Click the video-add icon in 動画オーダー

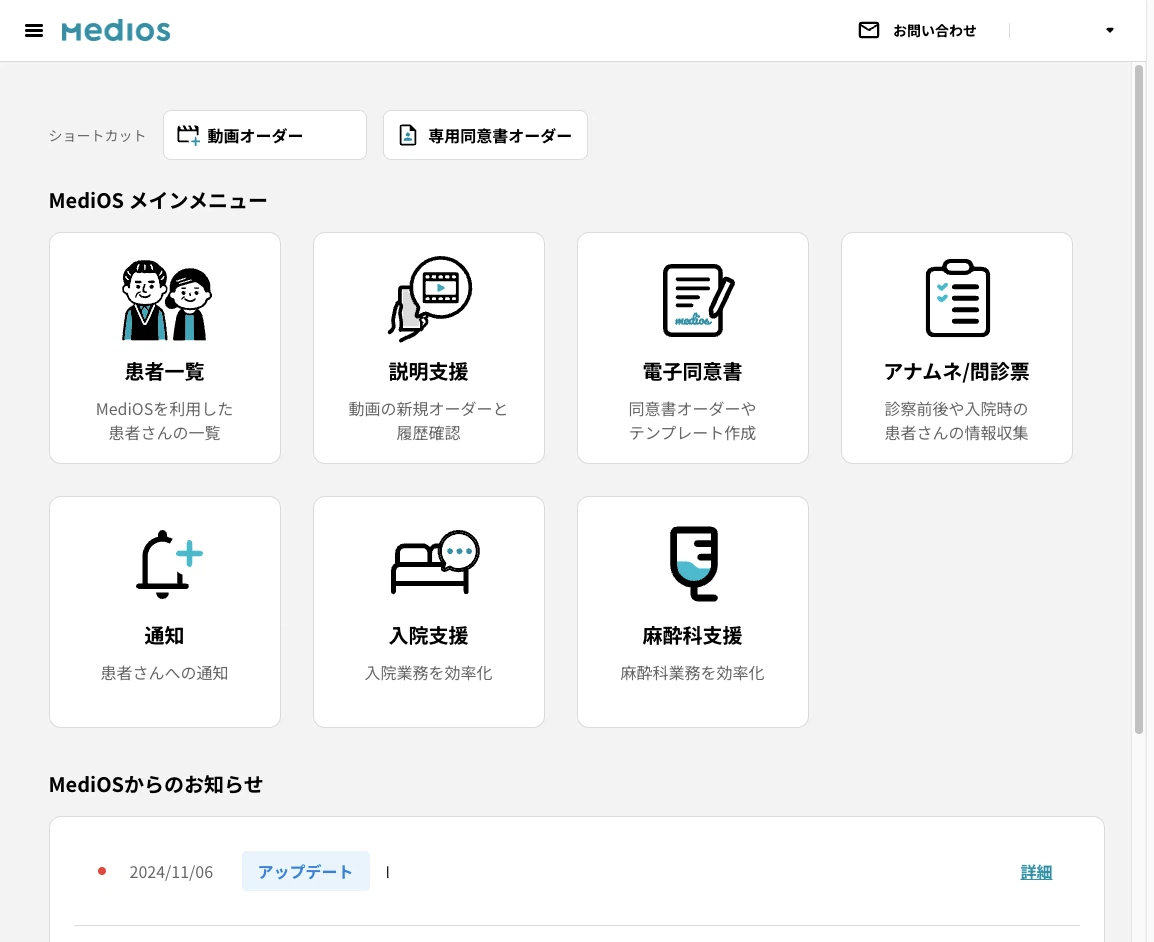[188, 135]
